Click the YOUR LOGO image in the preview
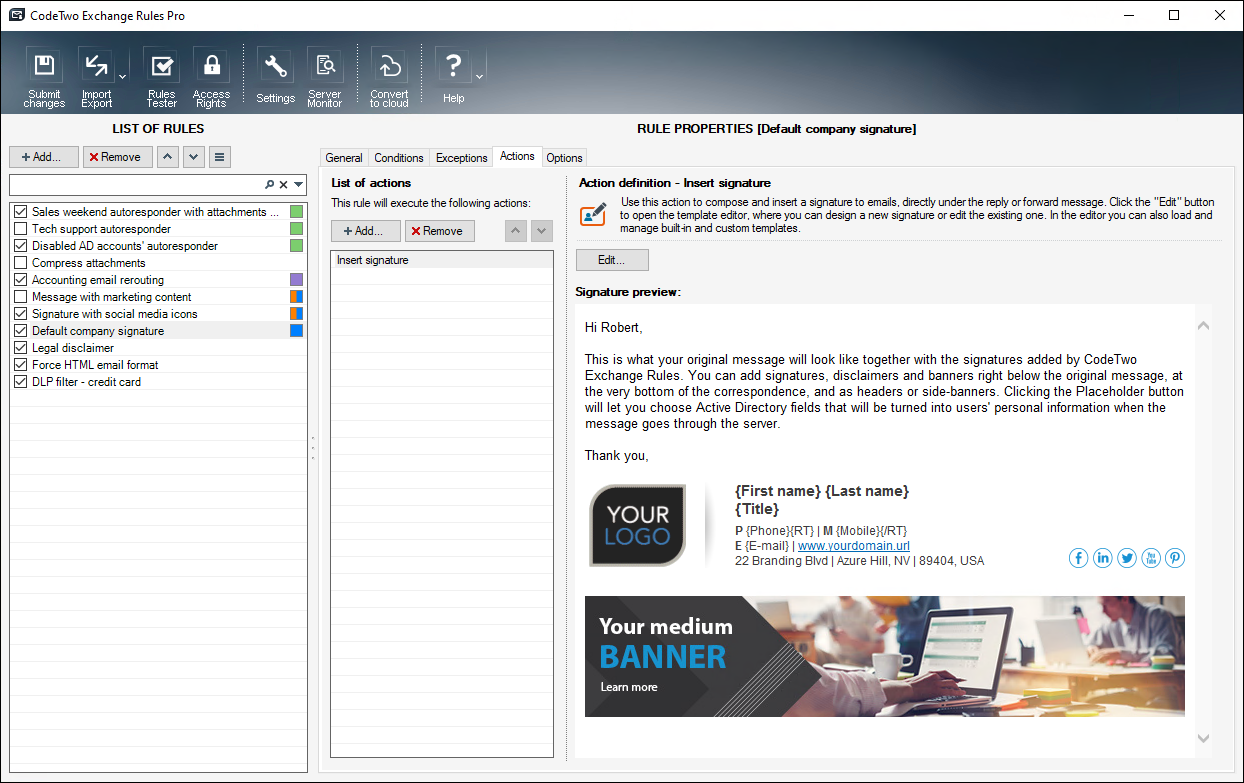The height and width of the screenshot is (783, 1244). [637, 525]
